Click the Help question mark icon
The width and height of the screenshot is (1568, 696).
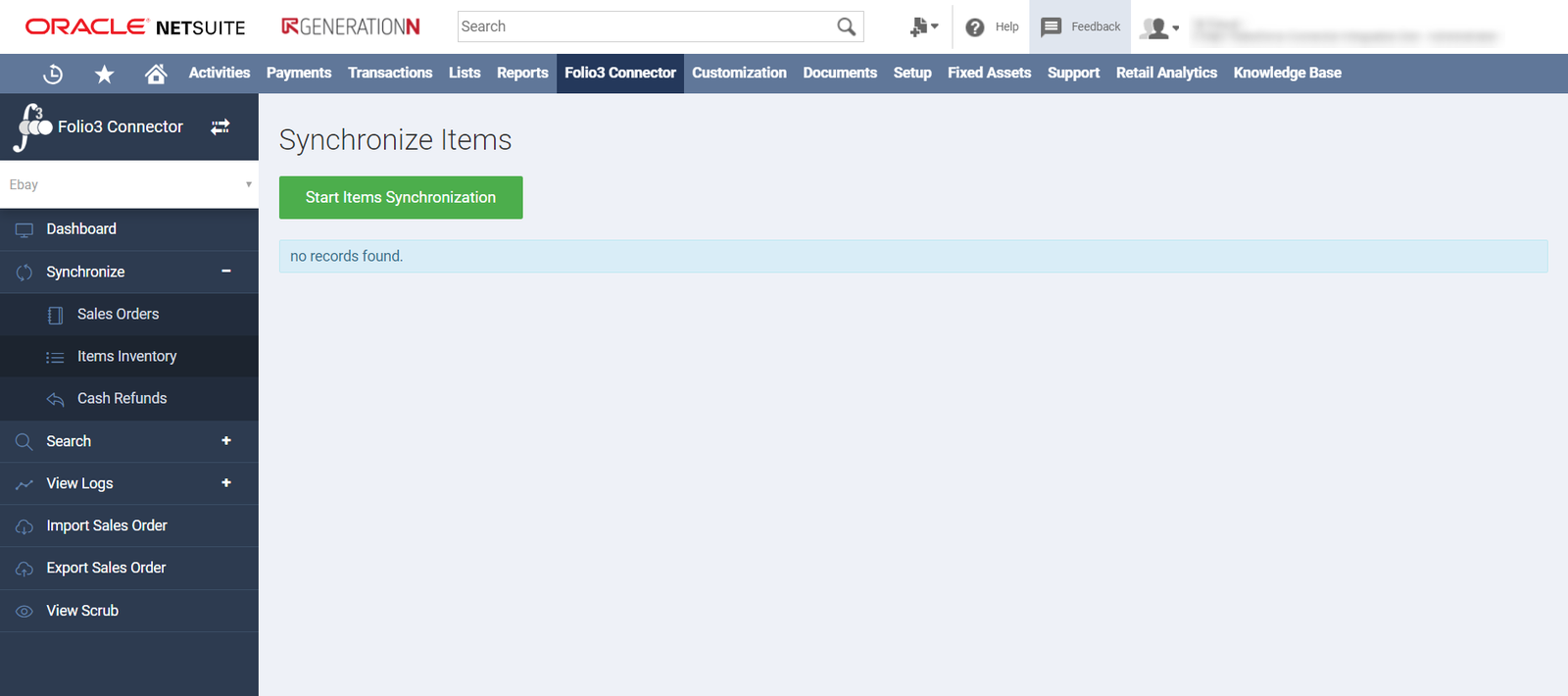[x=975, y=27]
